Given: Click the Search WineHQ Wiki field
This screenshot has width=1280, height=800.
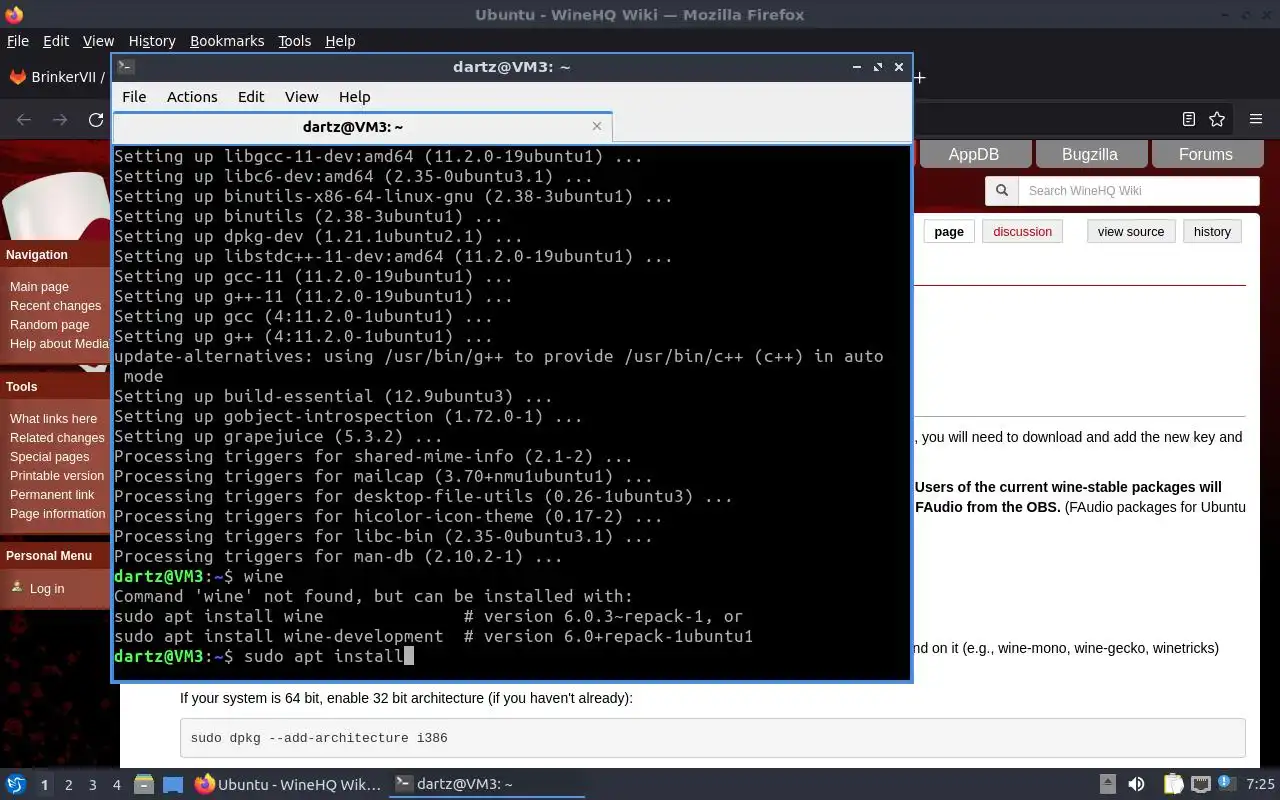Looking at the screenshot, I should coord(1138,190).
